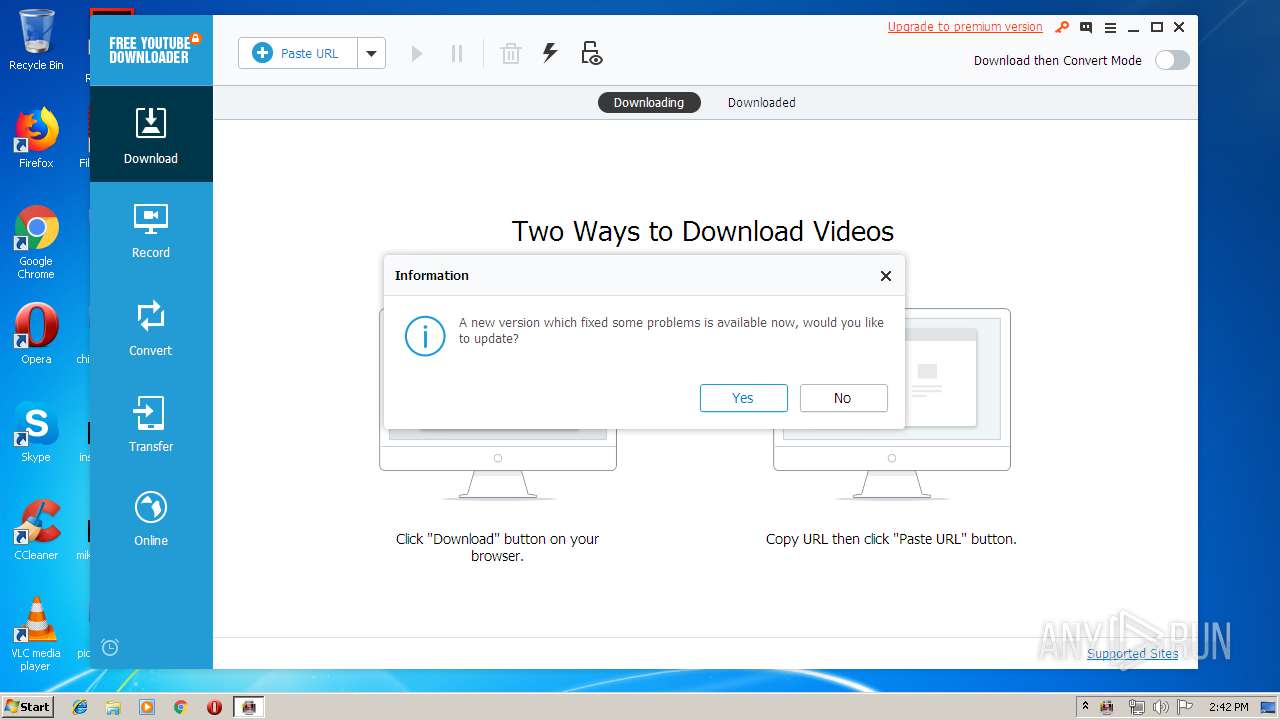Viewport: 1280px width, 720px height.
Task: Open the Online section in sidebar
Action: tap(151, 518)
